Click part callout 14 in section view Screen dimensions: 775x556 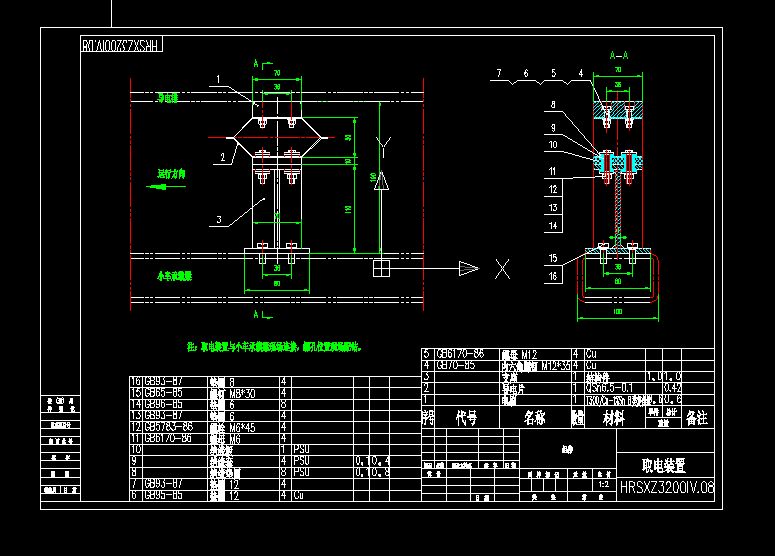(553, 226)
